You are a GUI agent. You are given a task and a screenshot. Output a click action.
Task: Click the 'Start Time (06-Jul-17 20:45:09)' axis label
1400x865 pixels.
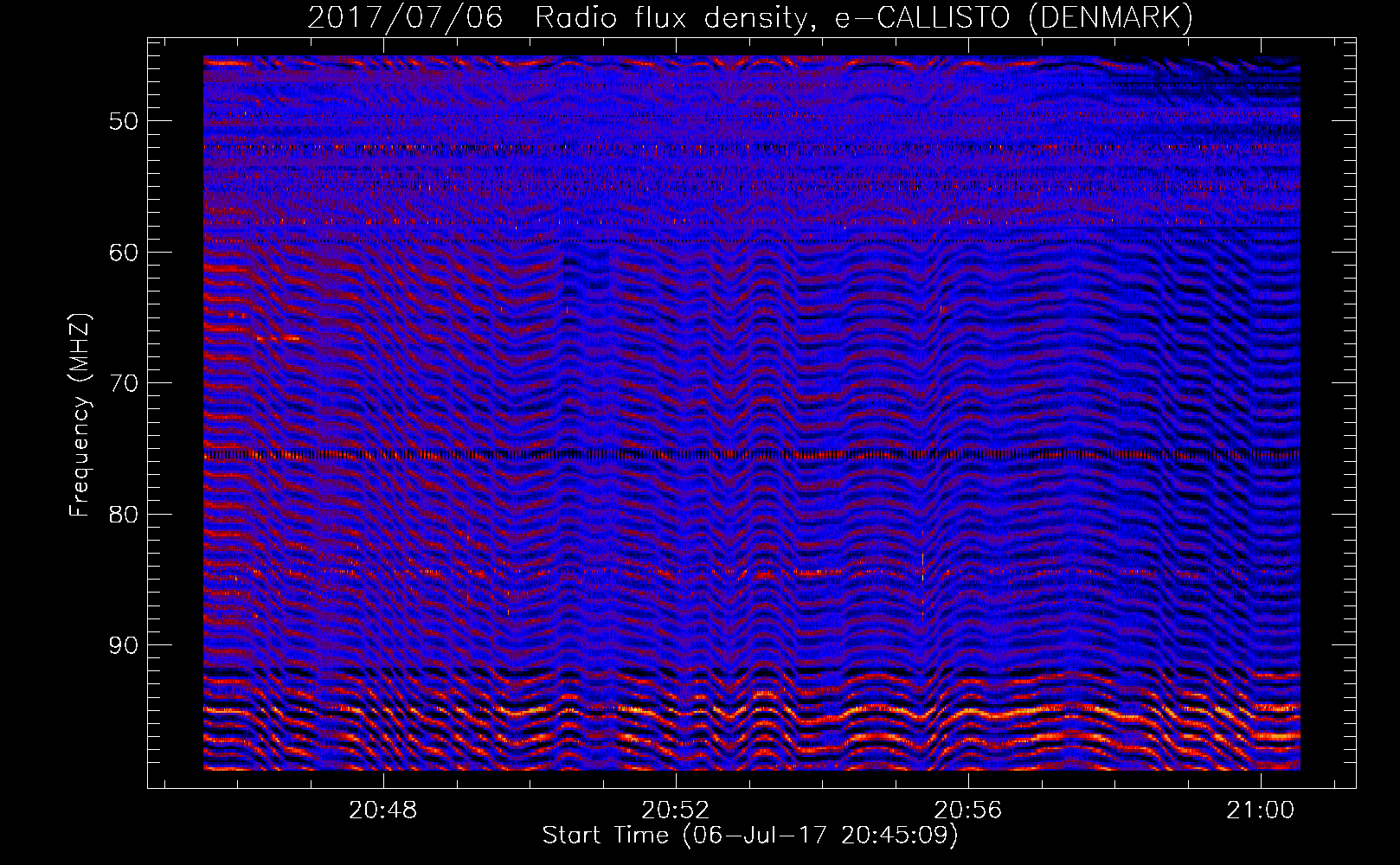point(750,836)
